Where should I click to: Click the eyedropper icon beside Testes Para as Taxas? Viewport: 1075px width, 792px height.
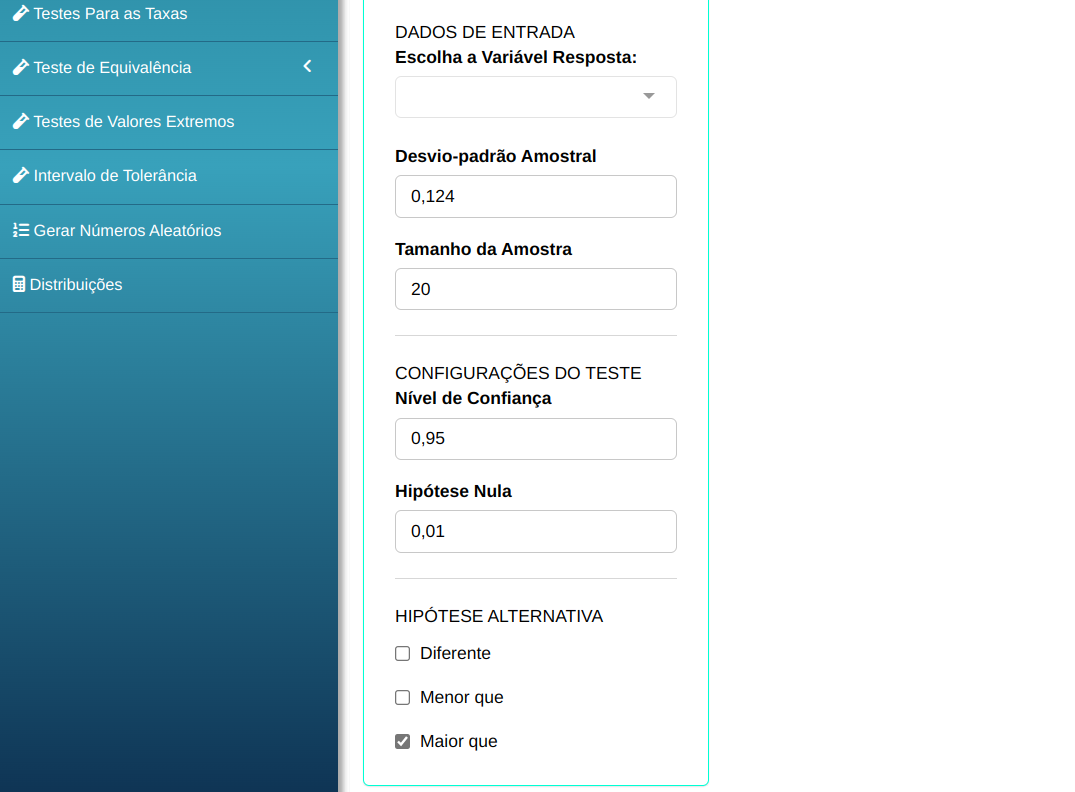[20, 14]
